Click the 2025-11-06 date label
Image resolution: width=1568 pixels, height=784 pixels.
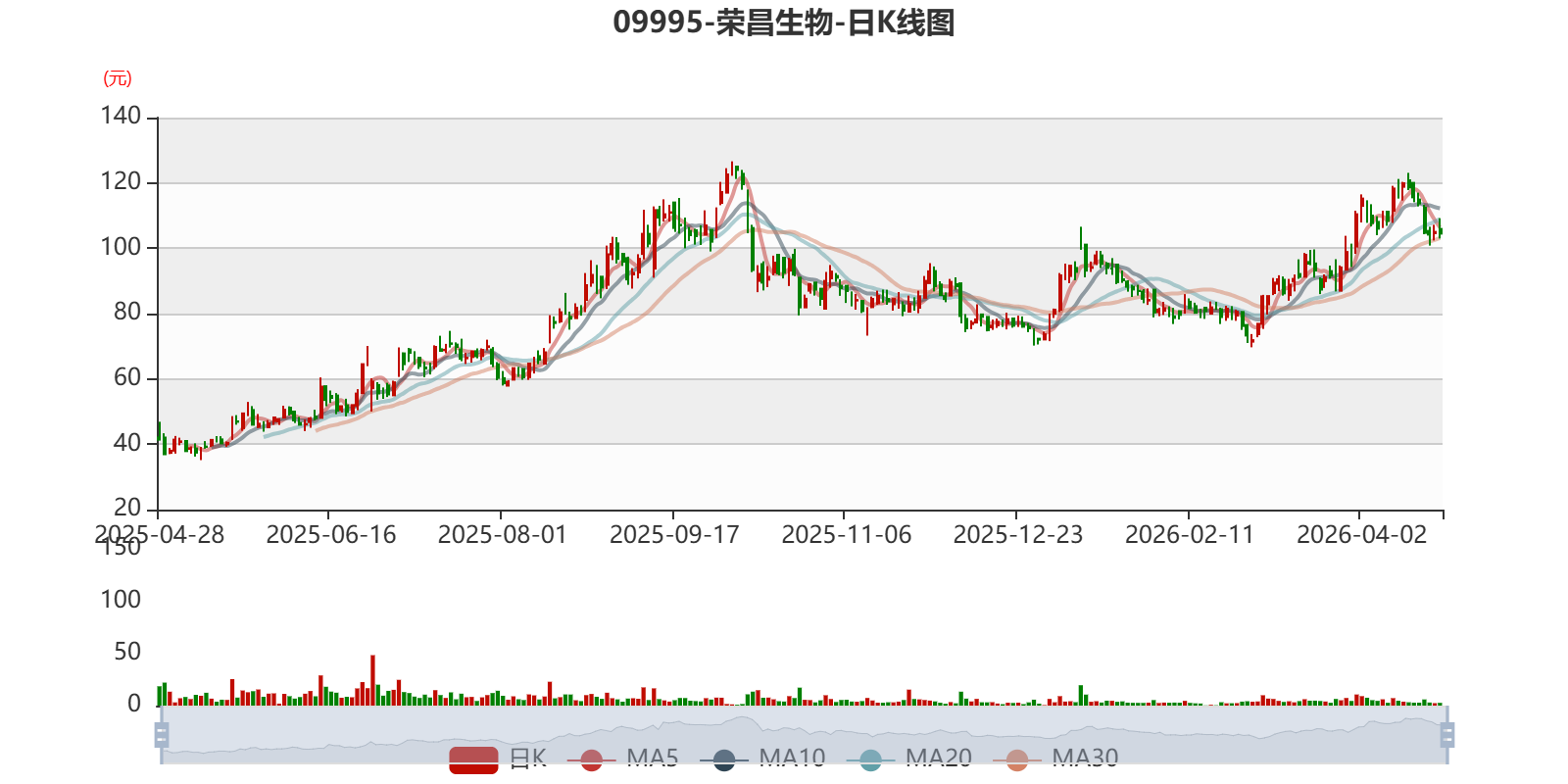(847, 535)
